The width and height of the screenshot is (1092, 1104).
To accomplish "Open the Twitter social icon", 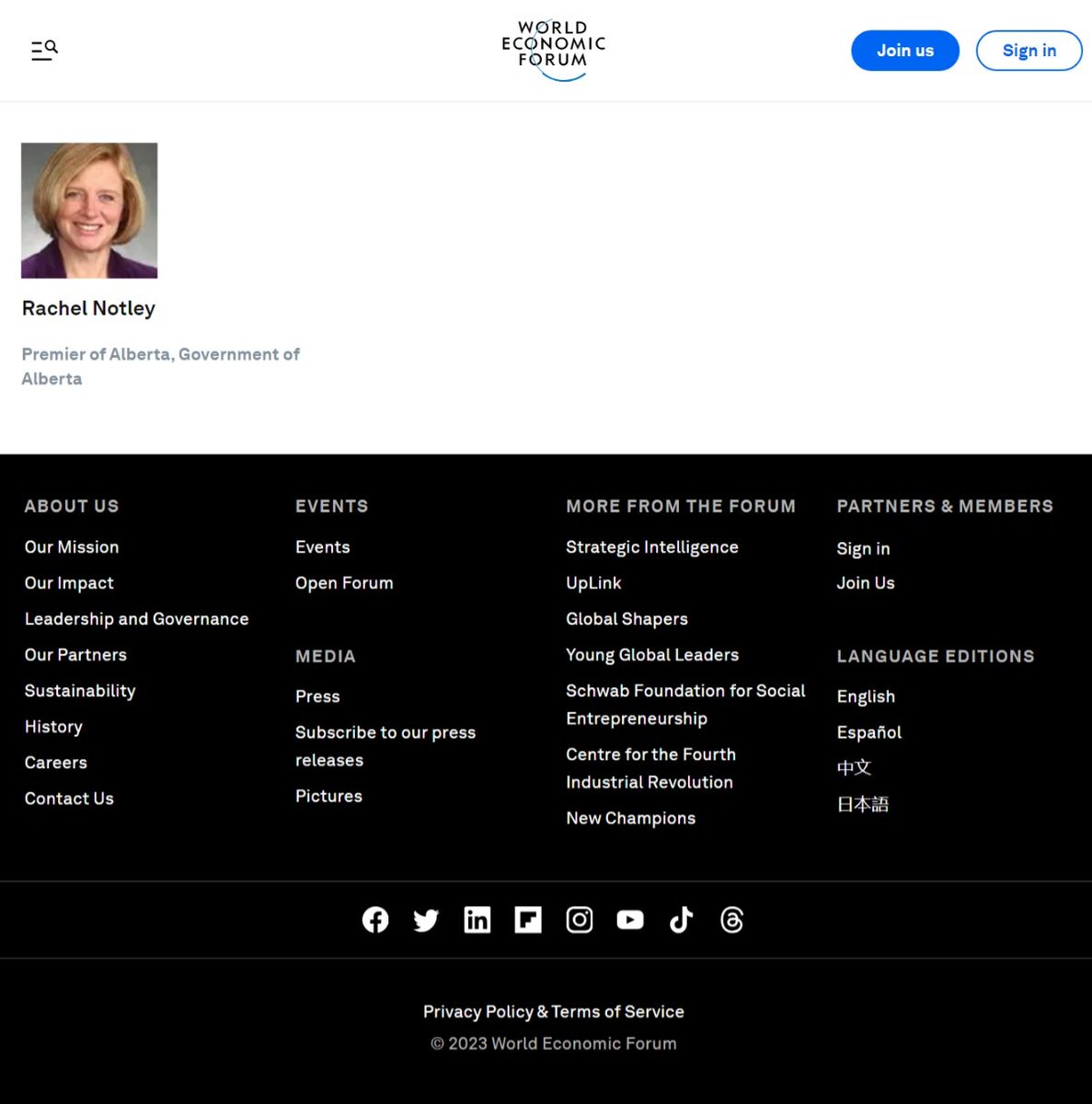I will 426,920.
